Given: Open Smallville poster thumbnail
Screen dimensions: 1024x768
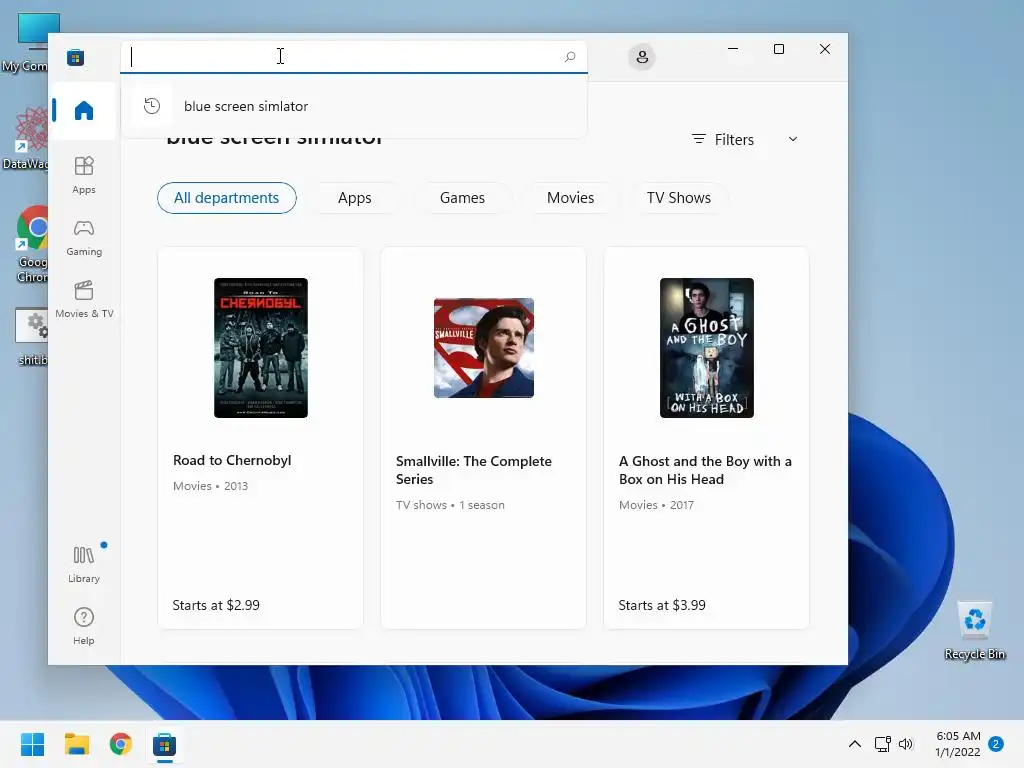Looking at the screenshot, I should click(x=484, y=348).
